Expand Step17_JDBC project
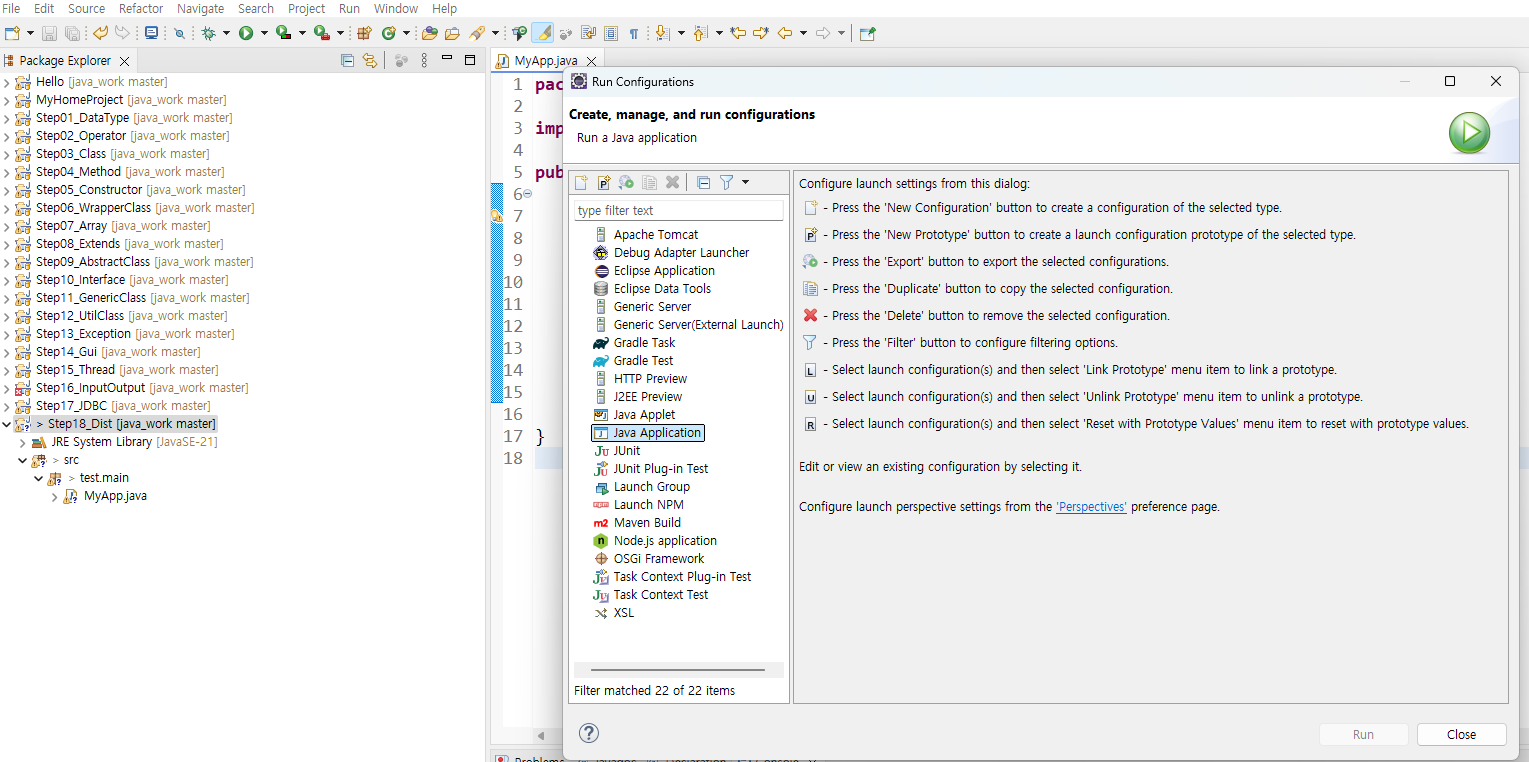 (6, 406)
